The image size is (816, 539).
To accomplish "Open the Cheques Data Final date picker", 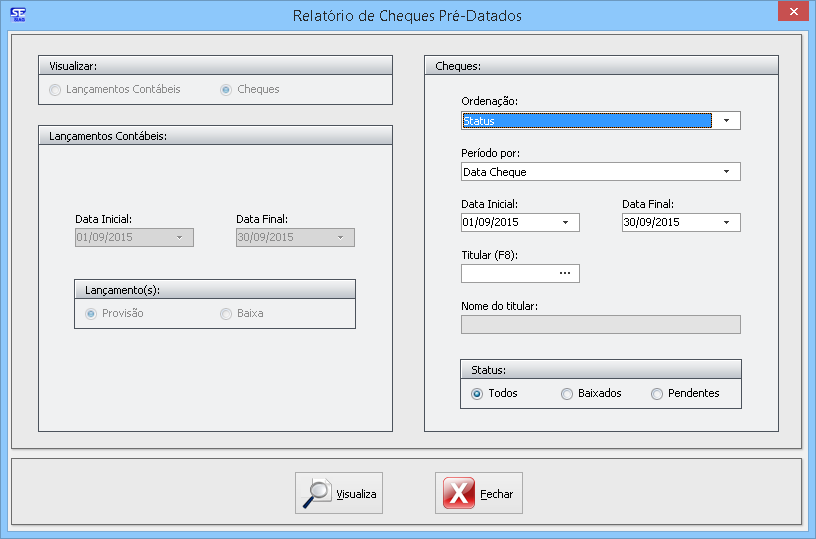I will point(727,223).
